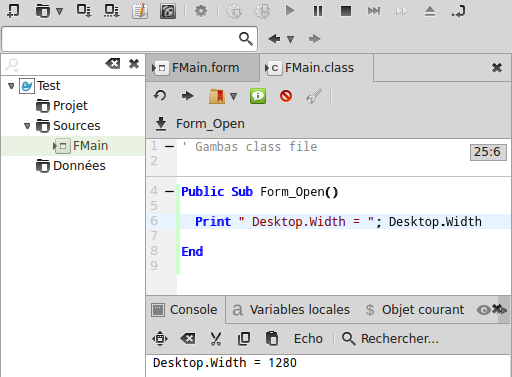Click the red breakpoint prohibition icon
Image resolution: width=512 pixels, height=377 pixels.
[286, 96]
